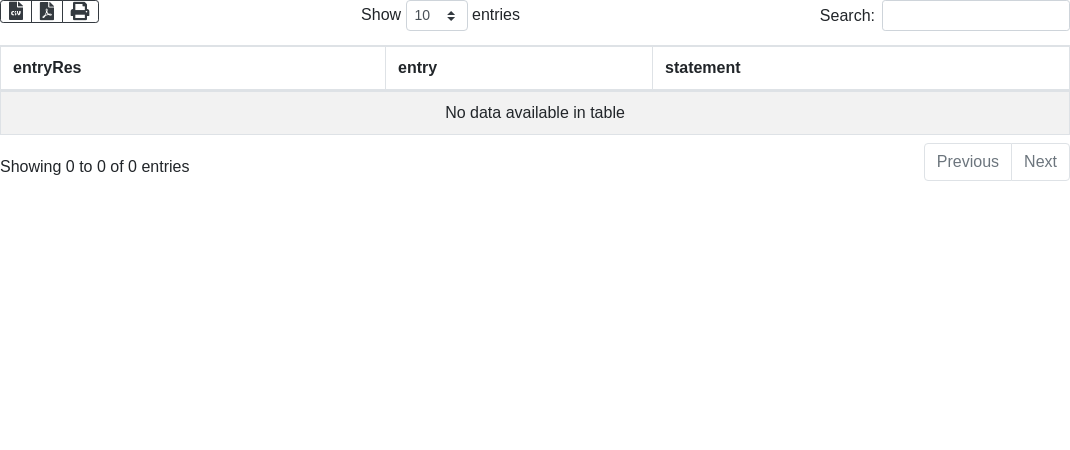Go to the Next page
Image resolution: width=1070 pixels, height=450 pixels.
click(x=1040, y=162)
